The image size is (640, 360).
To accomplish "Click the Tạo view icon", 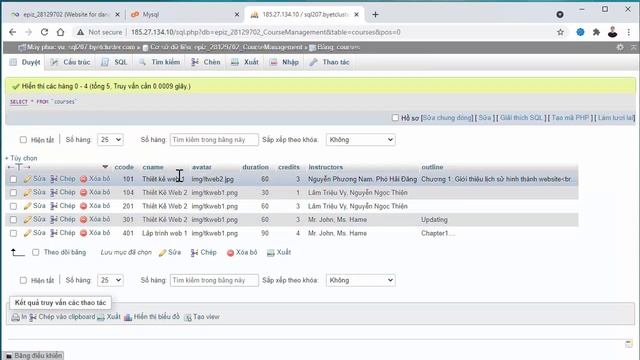I will [188, 317].
